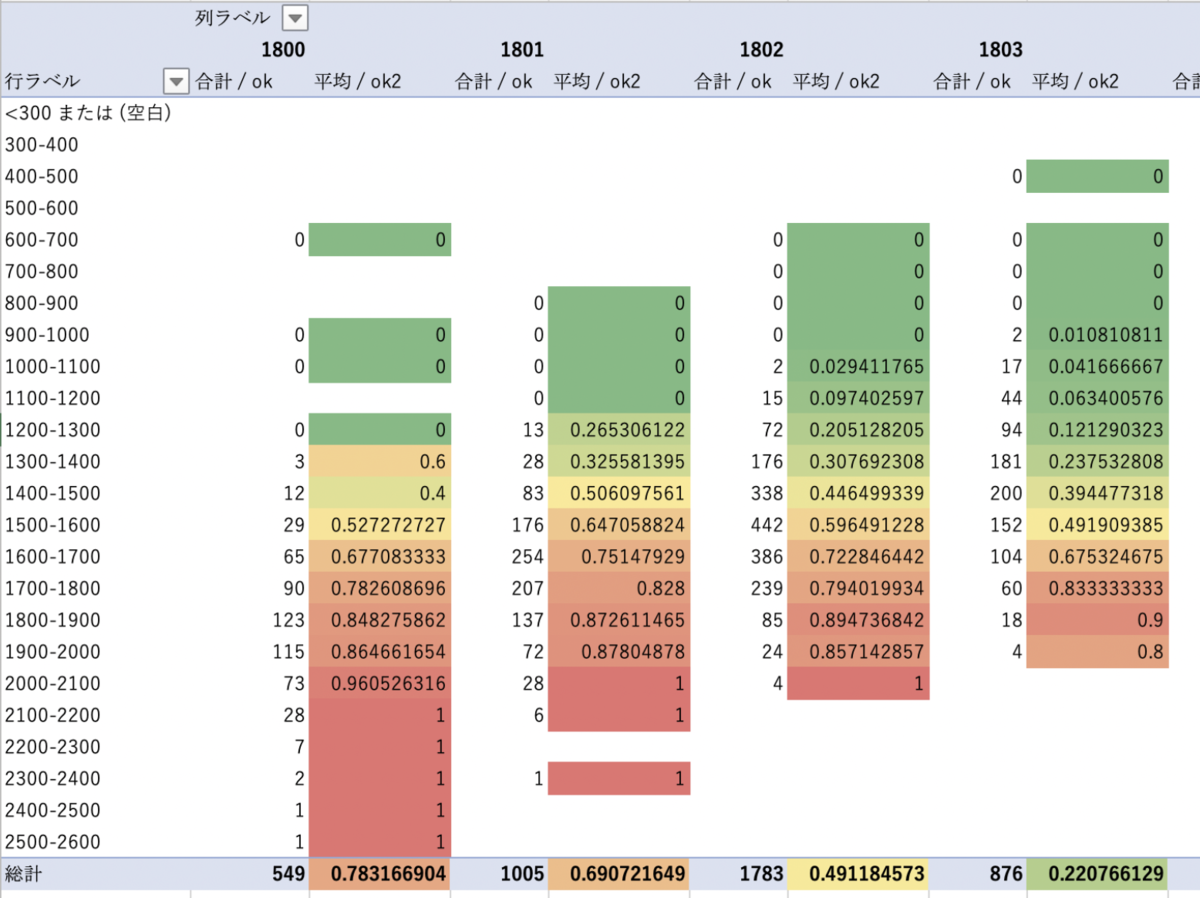Select the cell showing 0.527272727
This screenshot has height=898, width=1200.
[380, 525]
